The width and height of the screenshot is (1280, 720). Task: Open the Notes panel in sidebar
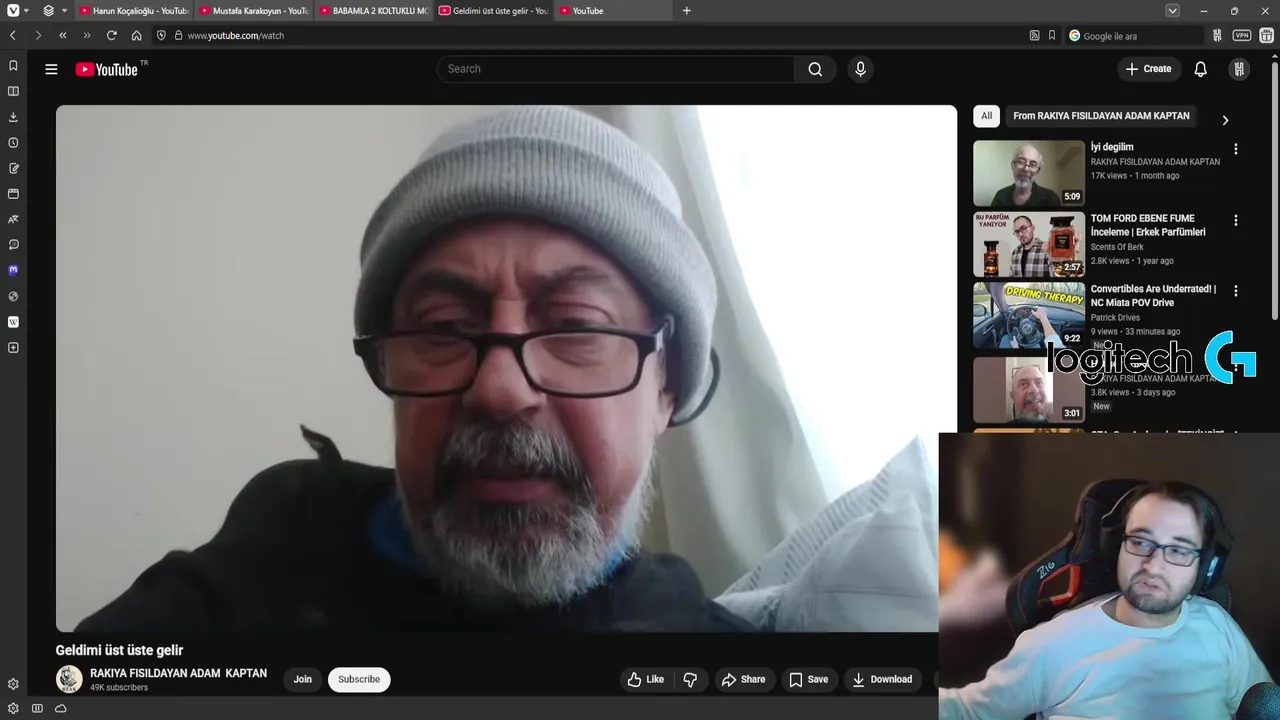(x=13, y=168)
